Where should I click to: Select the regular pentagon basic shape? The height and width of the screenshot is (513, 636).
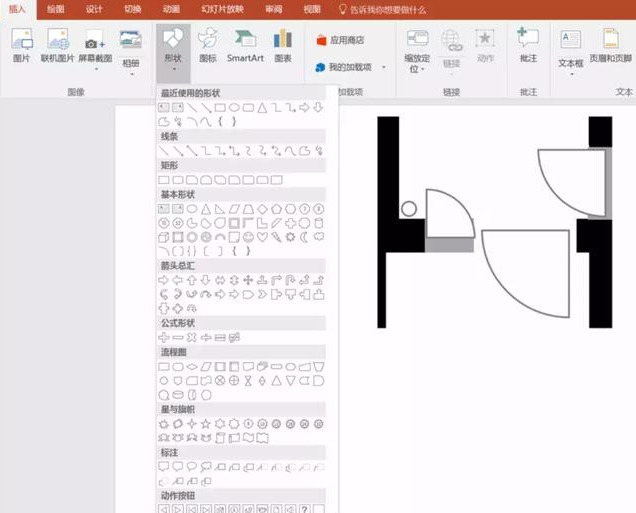[277, 209]
